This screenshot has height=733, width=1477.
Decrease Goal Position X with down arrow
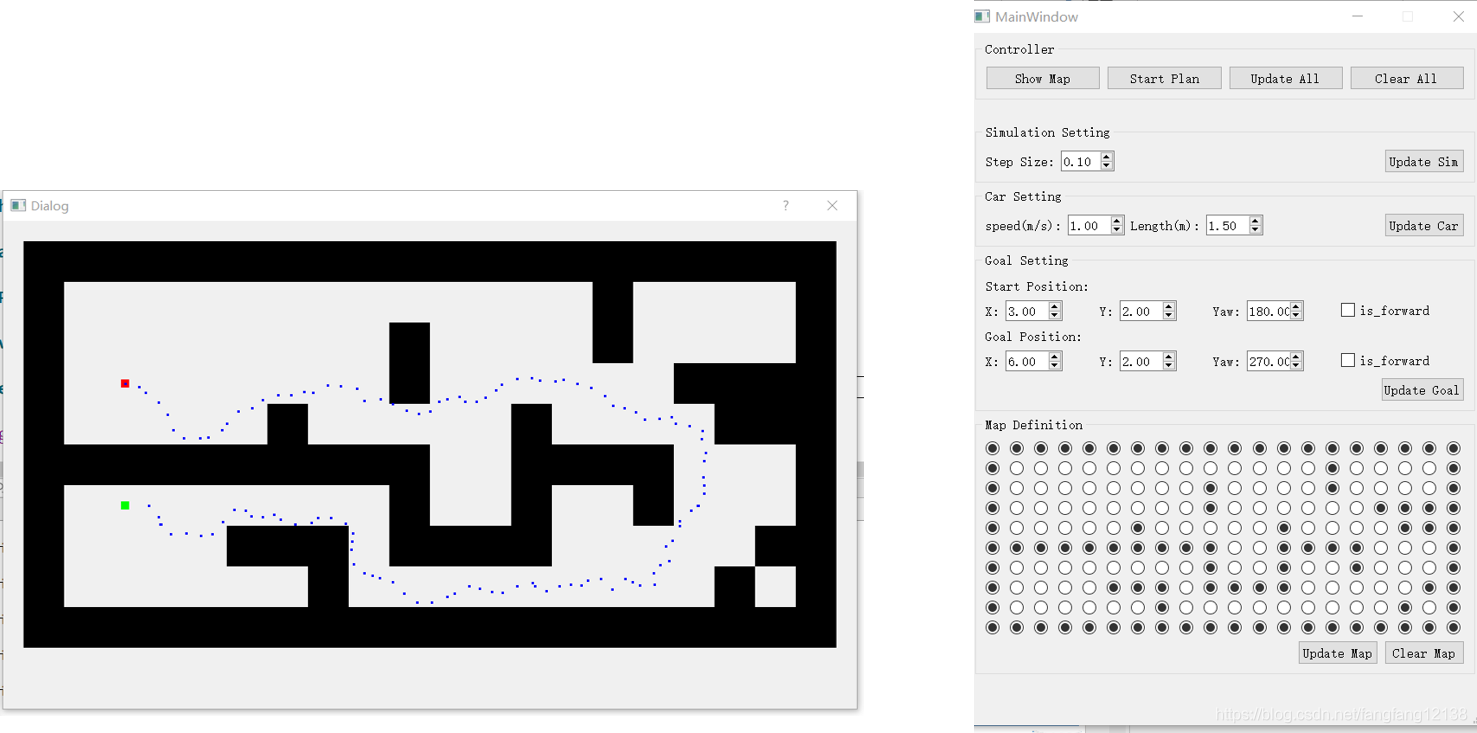coord(1054,366)
